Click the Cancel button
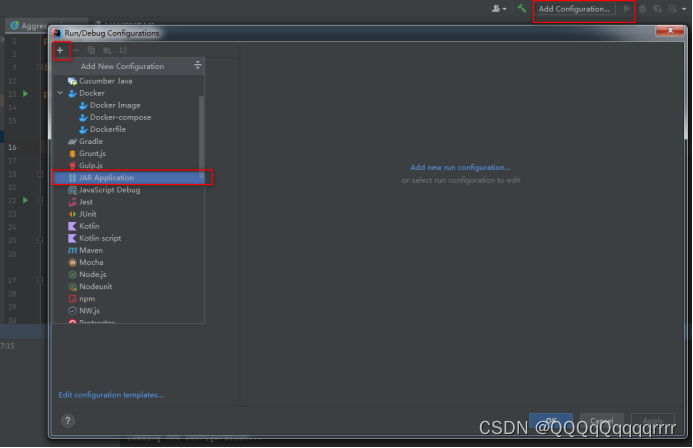This screenshot has width=693, height=448. point(602,421)
